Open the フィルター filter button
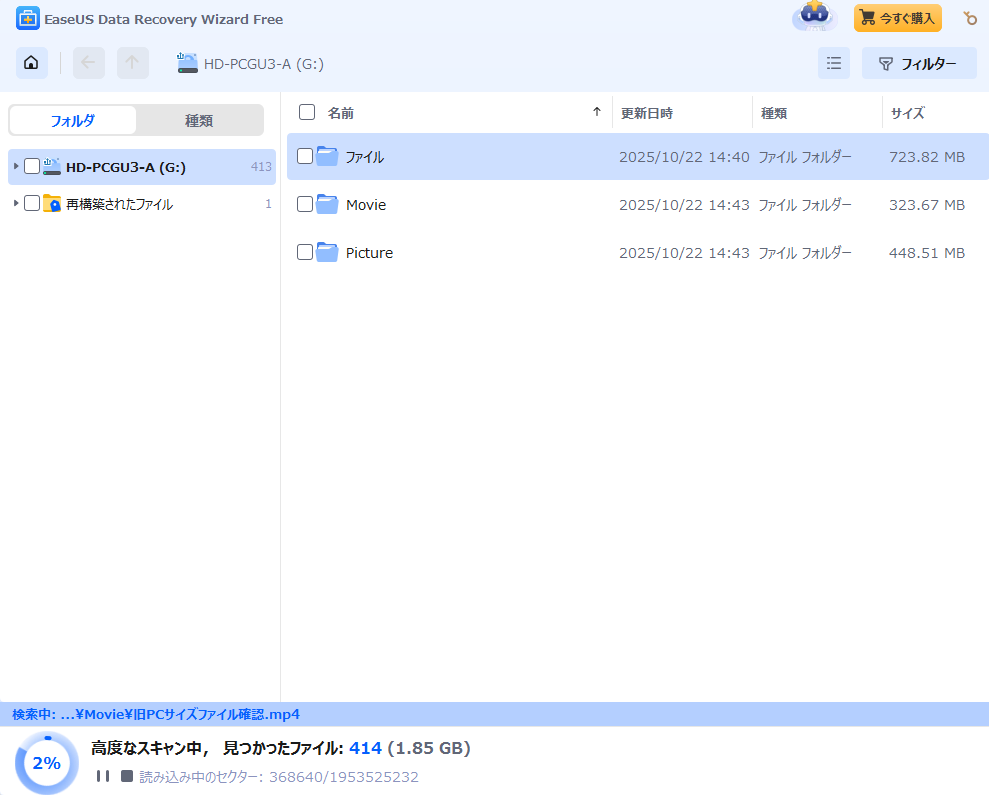989x795 pixels. [x=918, y=63]
